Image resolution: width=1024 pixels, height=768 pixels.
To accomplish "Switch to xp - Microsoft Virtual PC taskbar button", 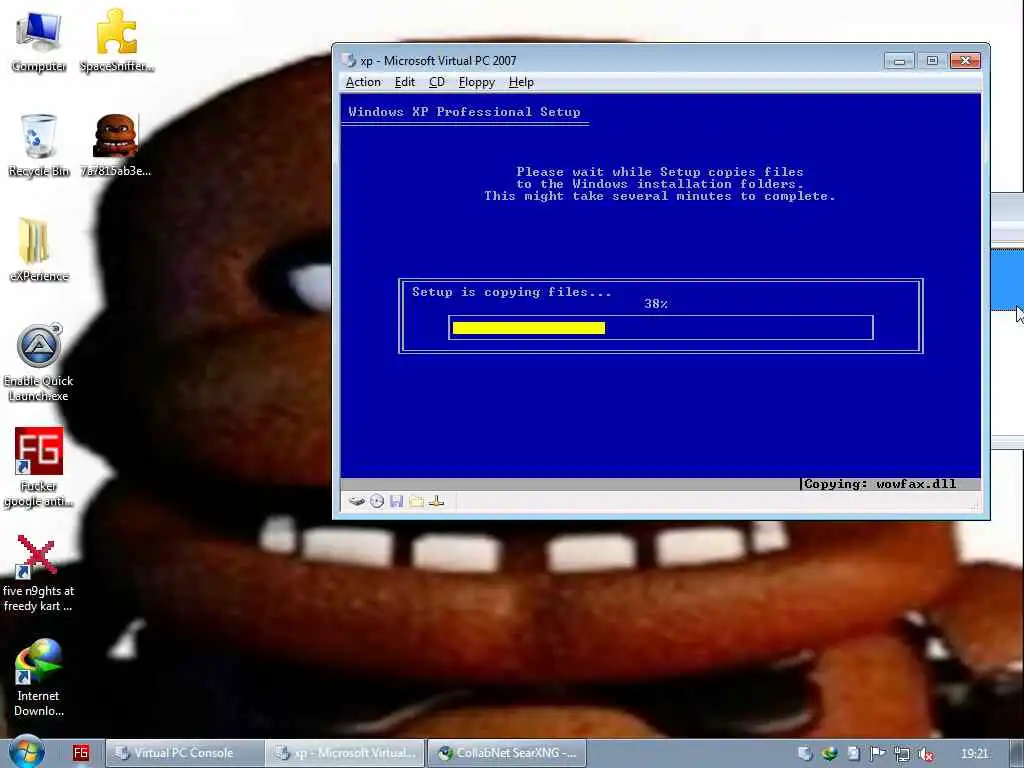I will coord(345,753).
